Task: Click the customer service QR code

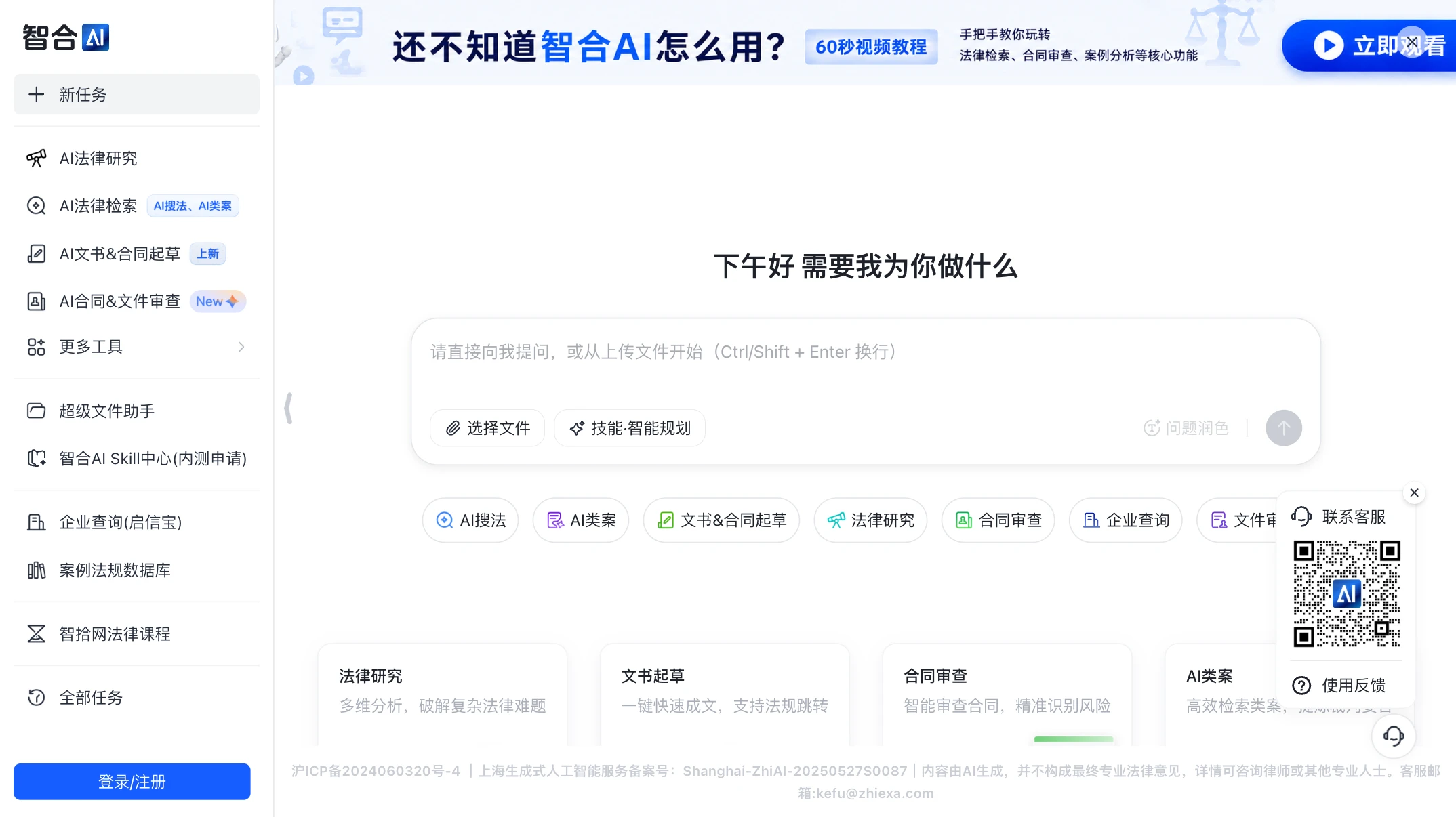Action: tap(1347, 594)
